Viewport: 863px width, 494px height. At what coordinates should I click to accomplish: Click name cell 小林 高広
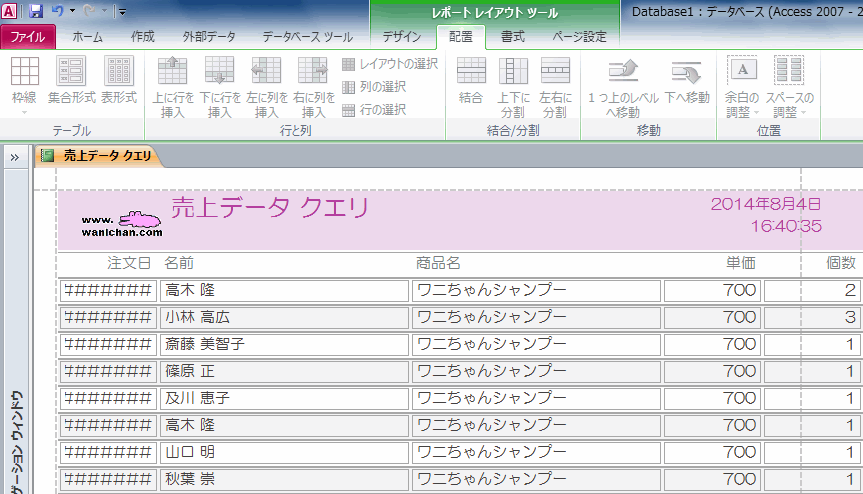point(284,317)
